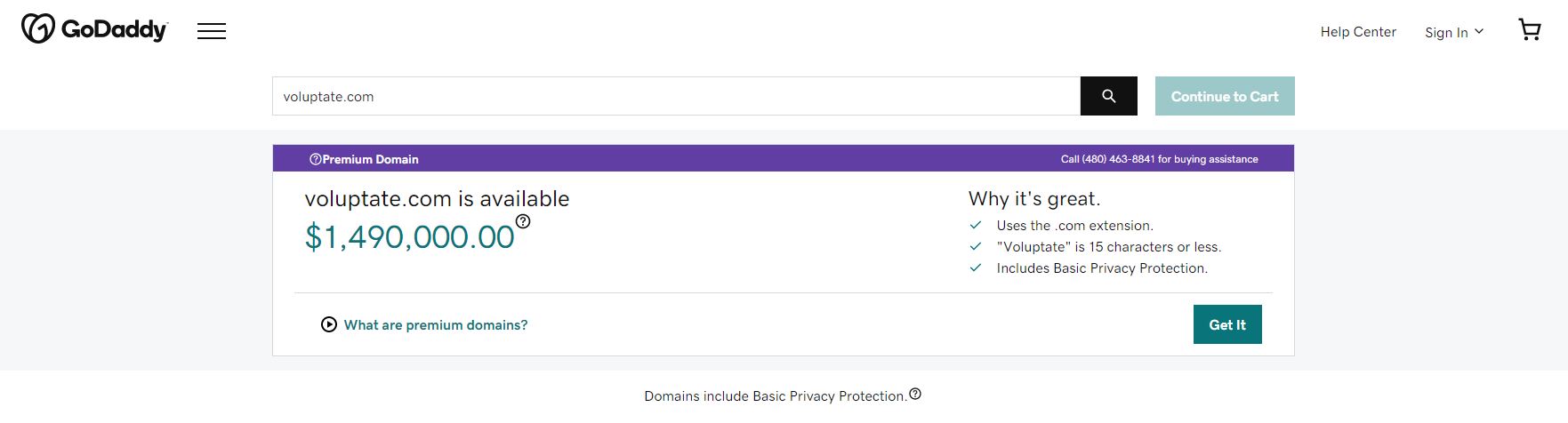
Task: Expand the Sign In dropdown
Action: pos(1454,32)
